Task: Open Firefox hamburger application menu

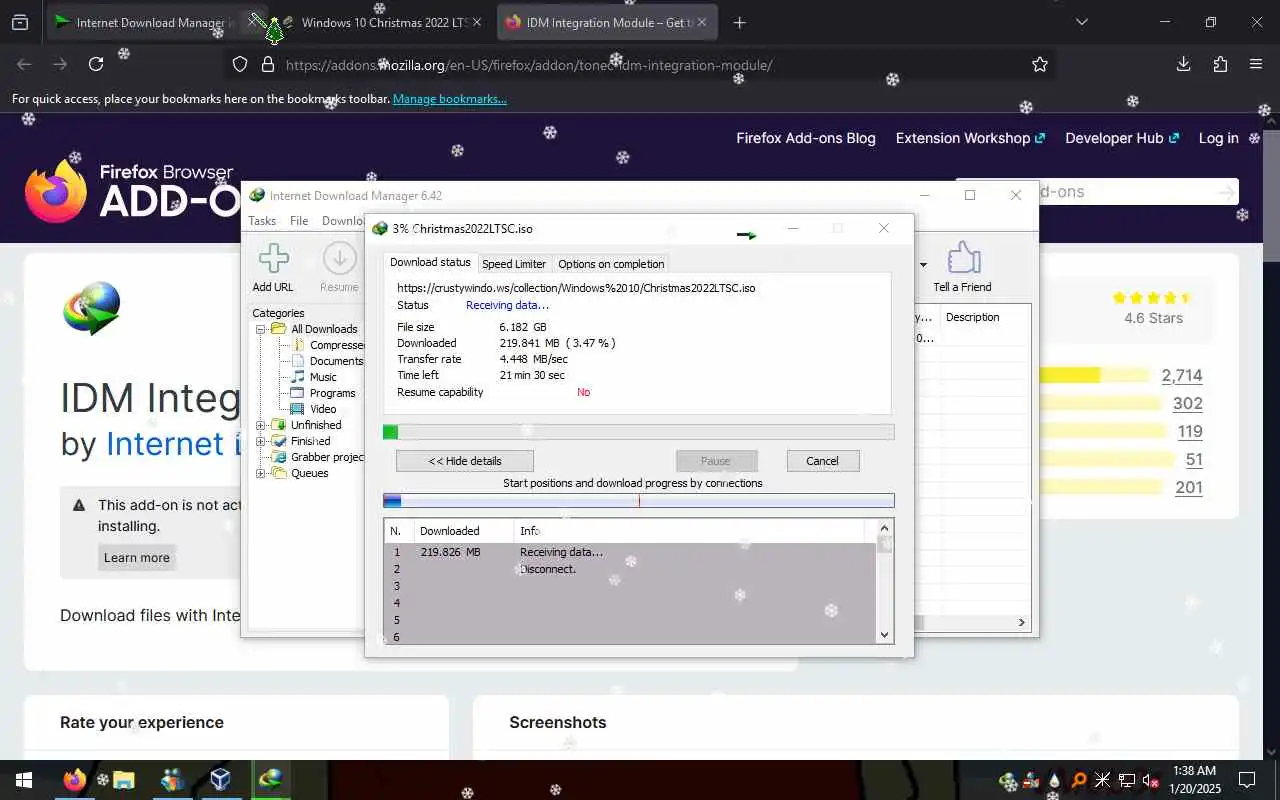Action: 1256,64
